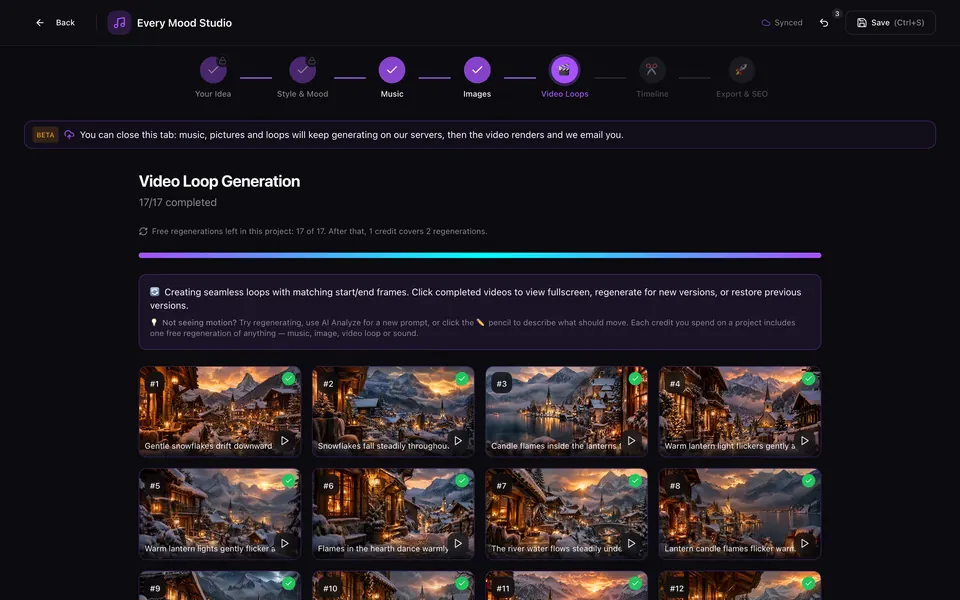960x600 pixels.
Task: Click the Every Mood Studio music logo
Action: tap(119, 23)
